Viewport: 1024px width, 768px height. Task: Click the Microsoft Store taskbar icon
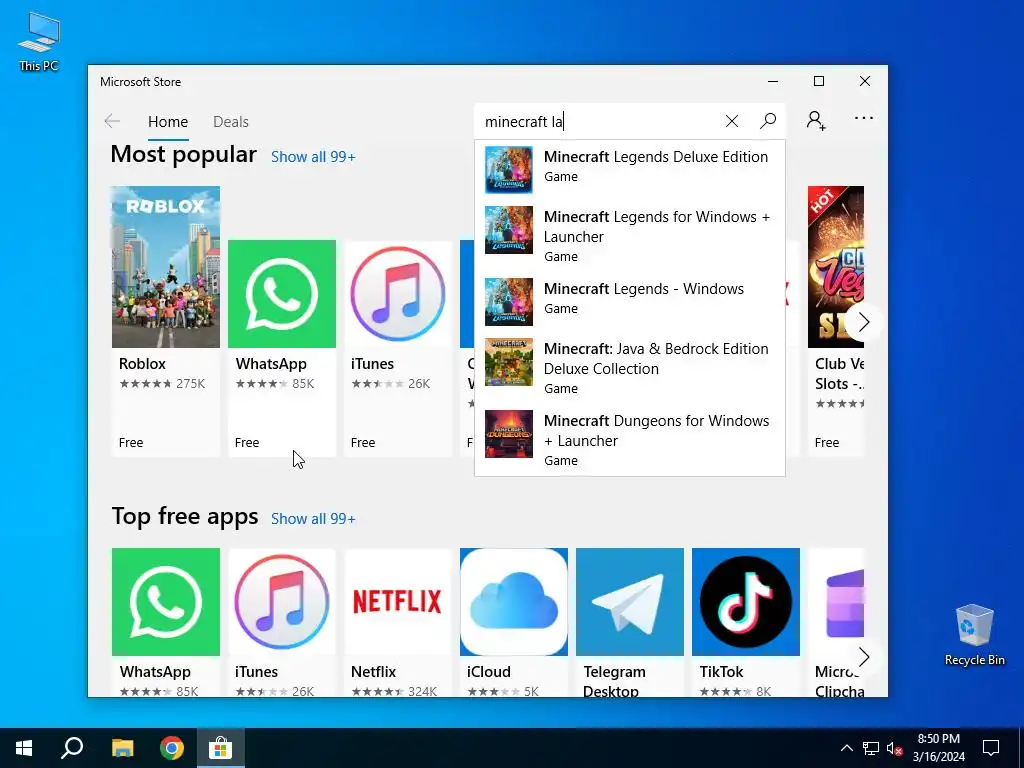221,748
